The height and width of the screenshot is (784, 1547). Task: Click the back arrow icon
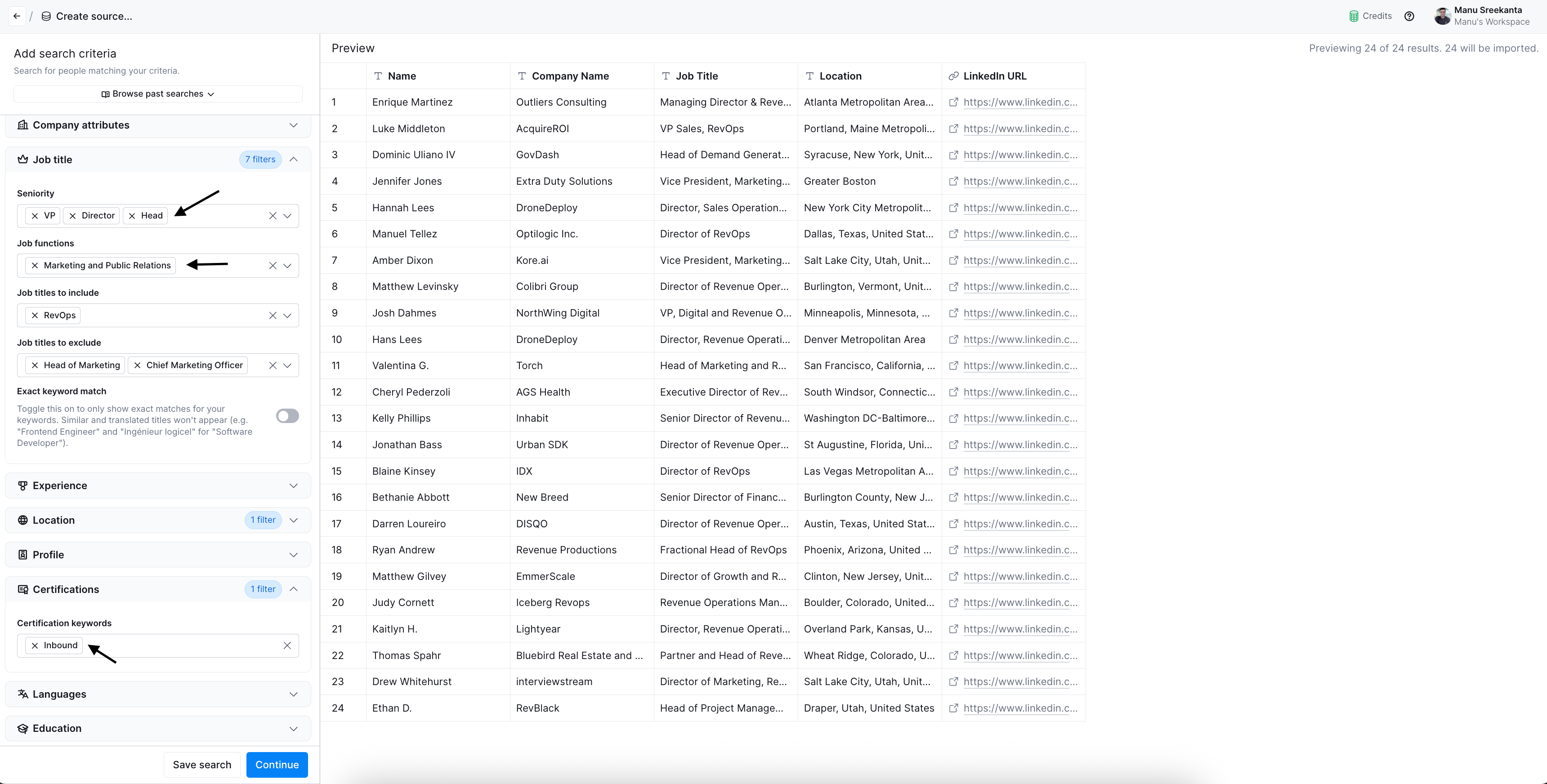click(x=17, y=16)
